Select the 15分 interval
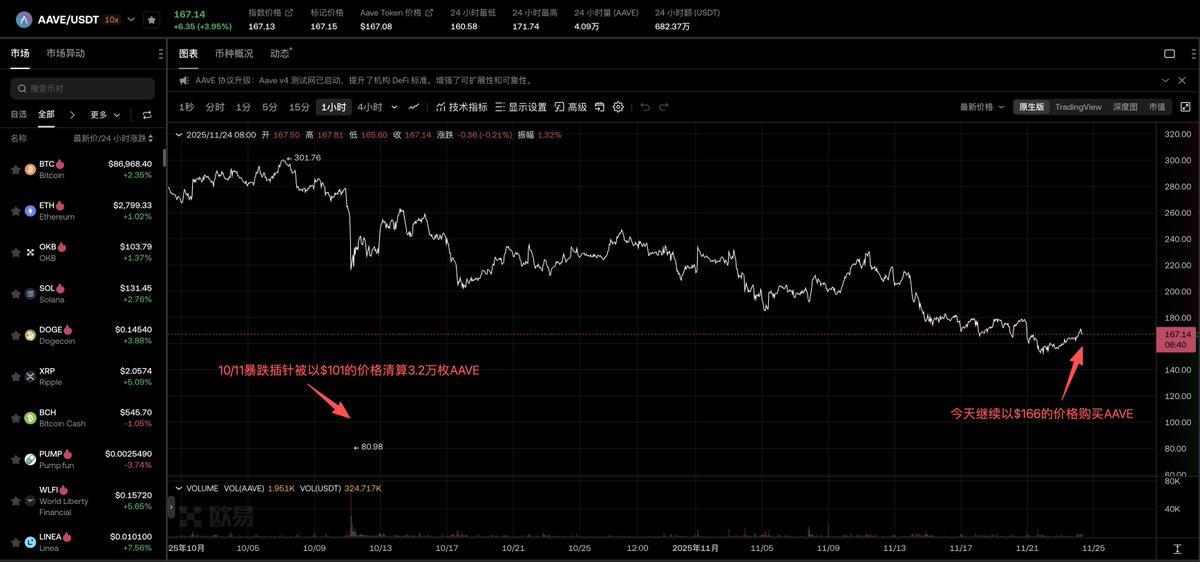The width and height of the screenshot is (1200, 562). 299,107
